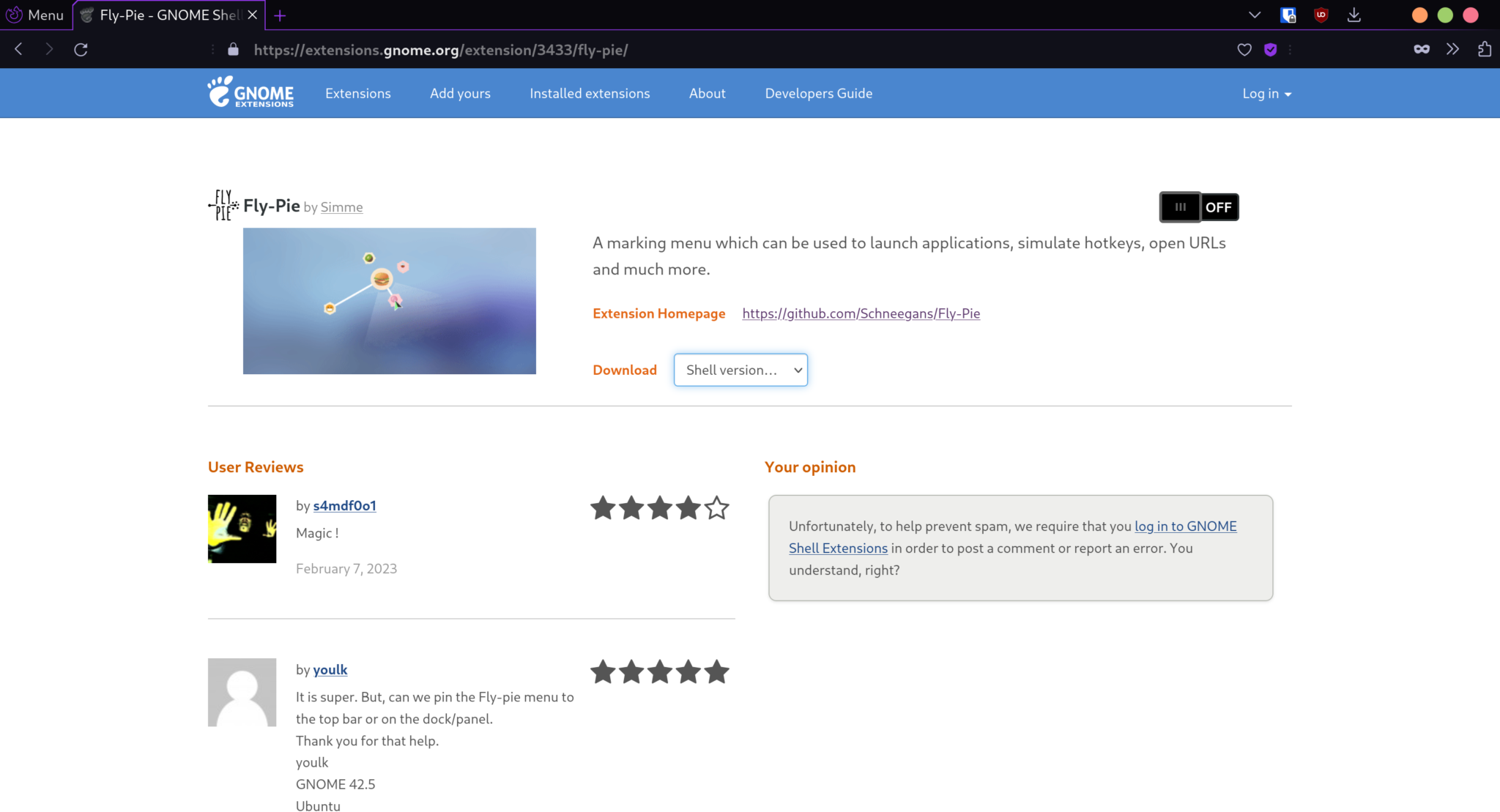Click the Bitwarden password manager icon

tap(1288, 15)
